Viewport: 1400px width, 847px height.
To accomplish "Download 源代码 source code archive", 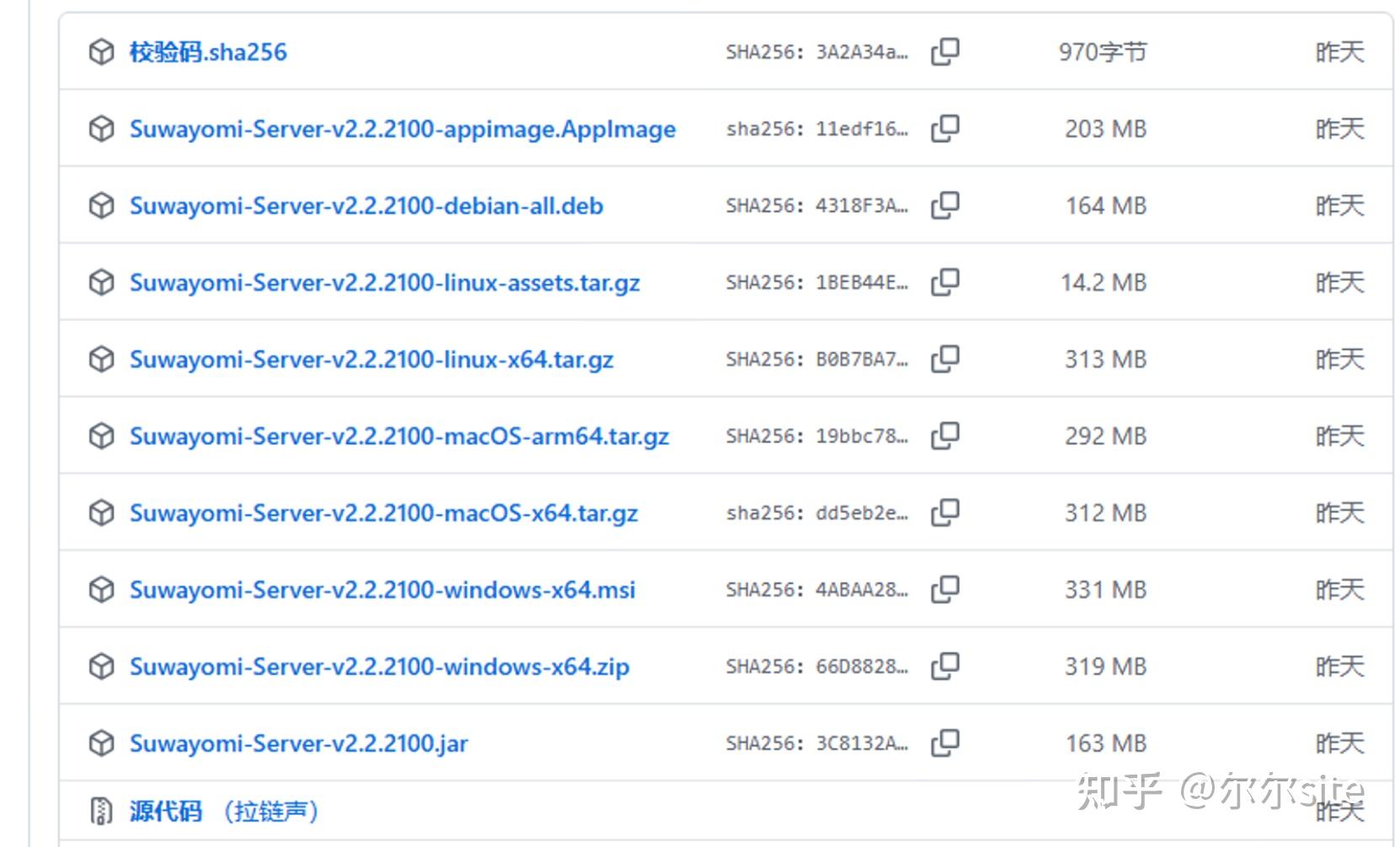I will tap(224, 811).
